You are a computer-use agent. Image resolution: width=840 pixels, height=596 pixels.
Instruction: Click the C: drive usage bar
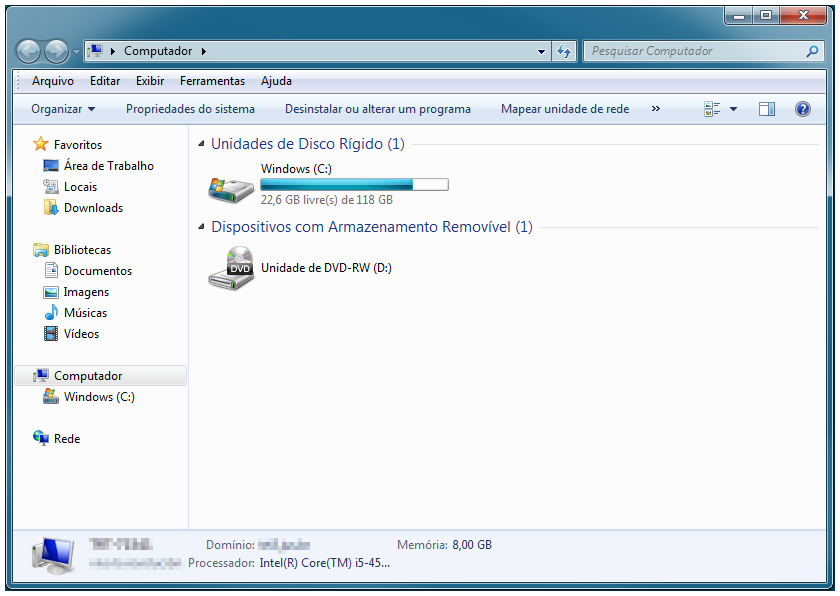pyautogui.click(x=354, y=185)
